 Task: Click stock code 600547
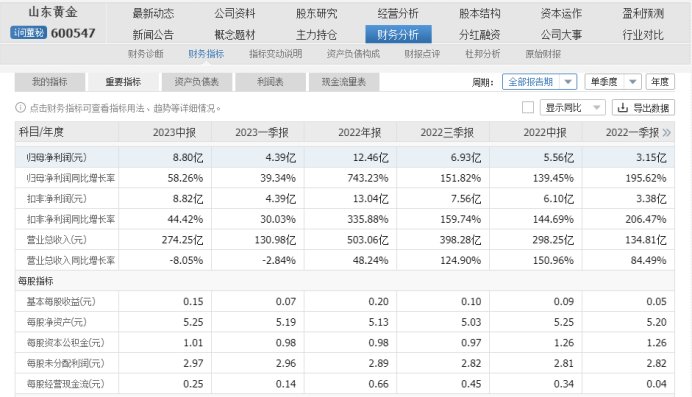(x=73, y=33)
